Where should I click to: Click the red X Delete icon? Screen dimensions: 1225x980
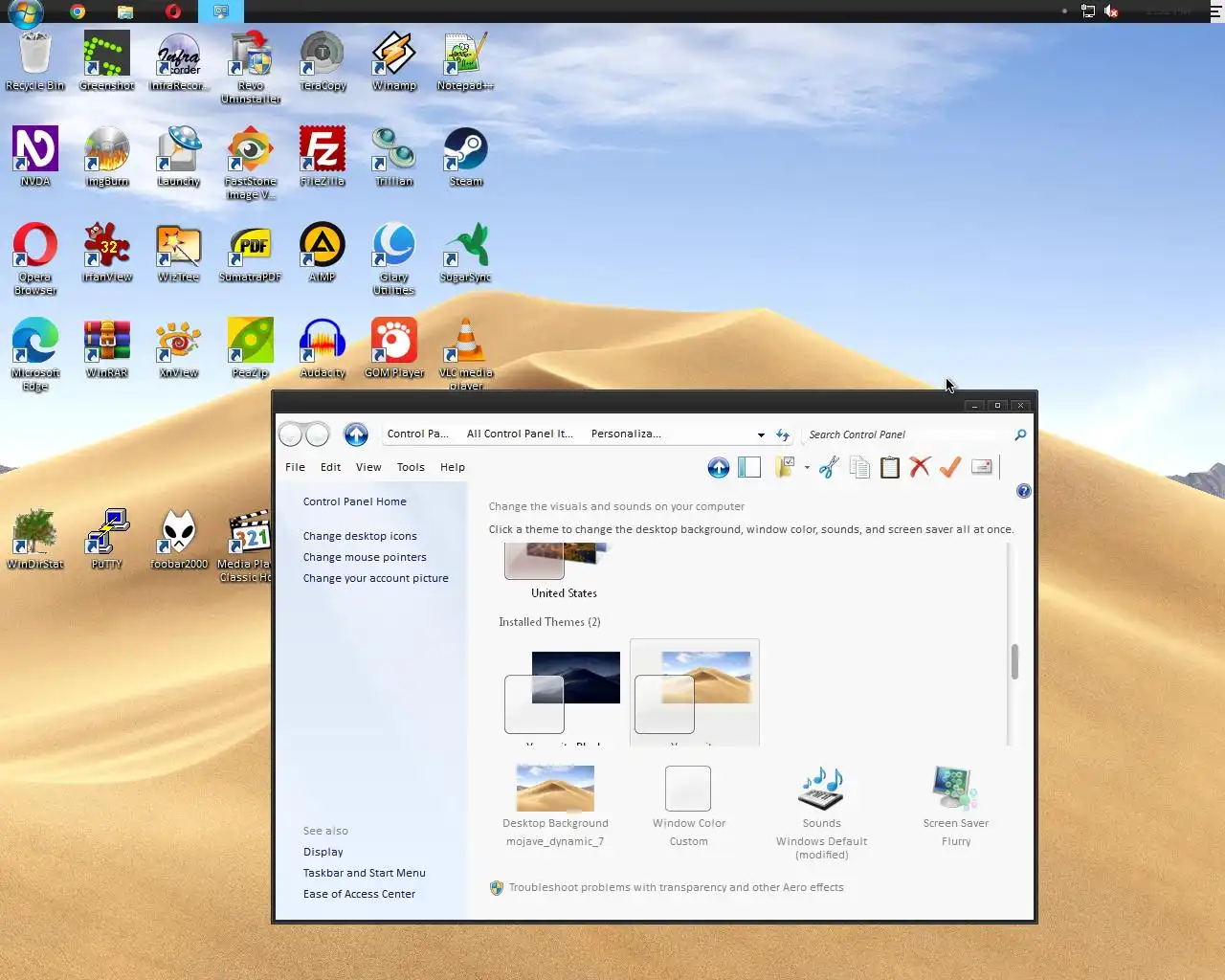click(920, 467)
